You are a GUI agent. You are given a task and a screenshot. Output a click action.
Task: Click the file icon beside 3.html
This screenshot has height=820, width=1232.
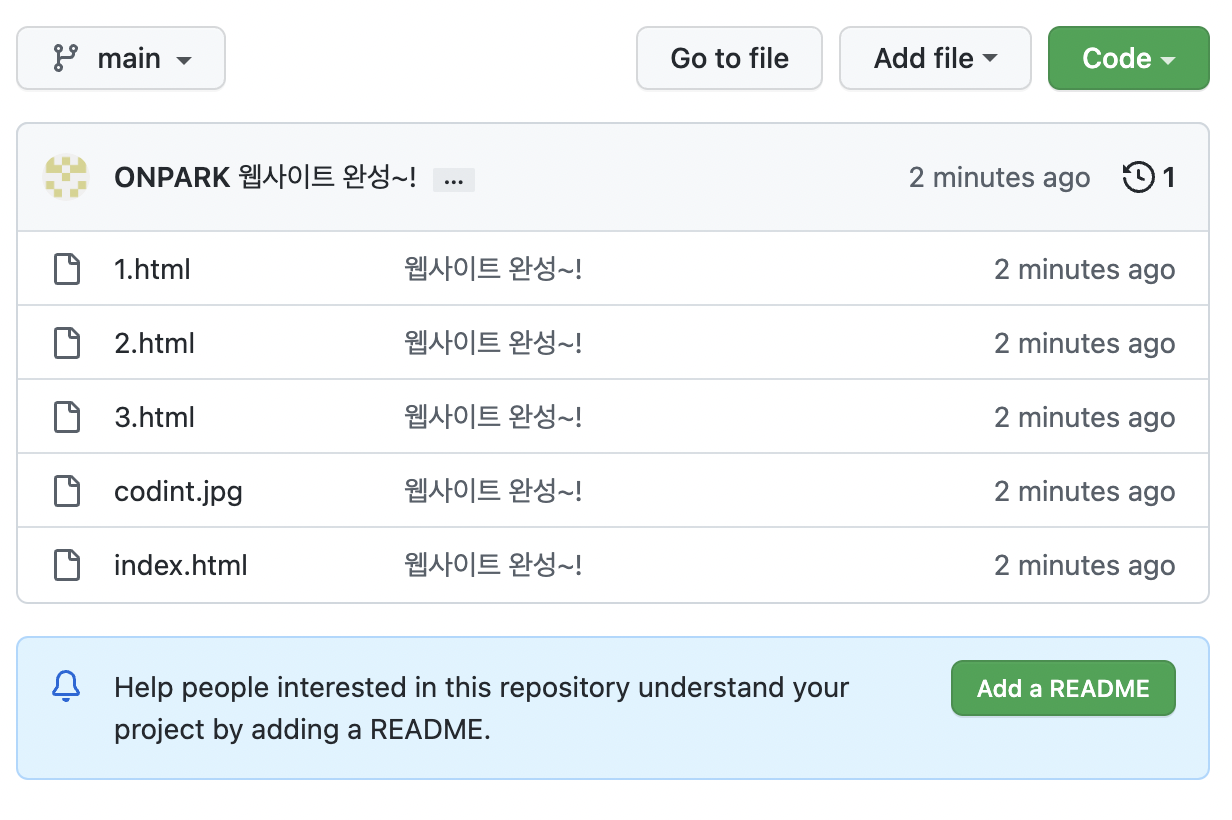(67, 417)
